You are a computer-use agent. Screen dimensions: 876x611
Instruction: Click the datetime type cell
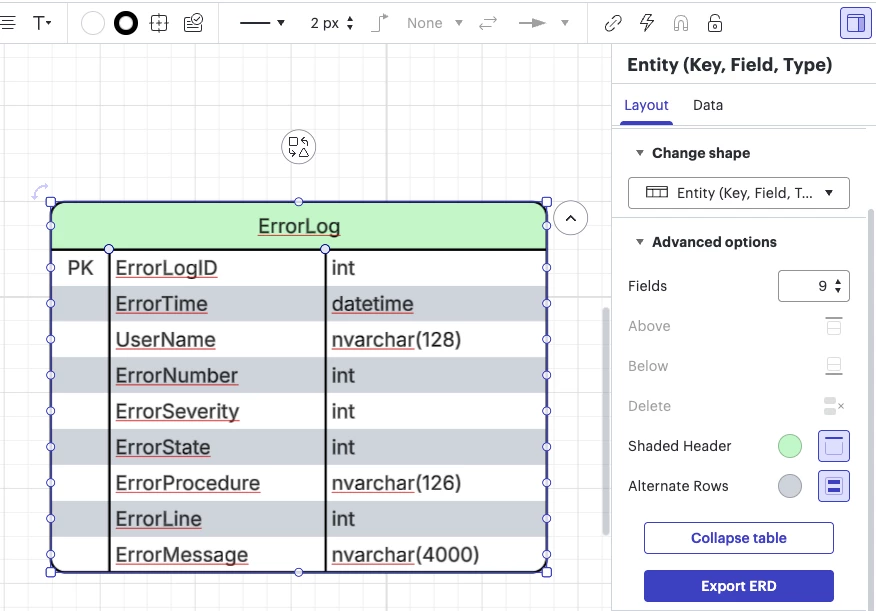pos(436,303)
